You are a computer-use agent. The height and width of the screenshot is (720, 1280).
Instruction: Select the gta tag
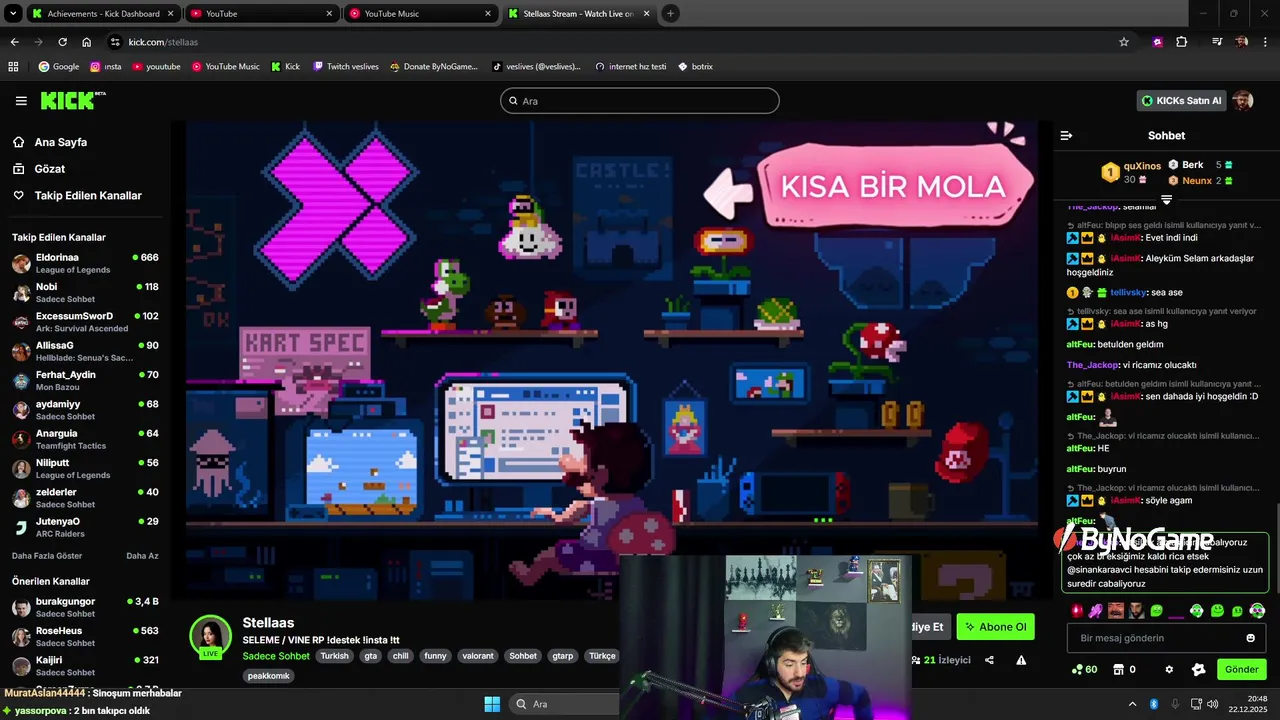tap(371, 656)
